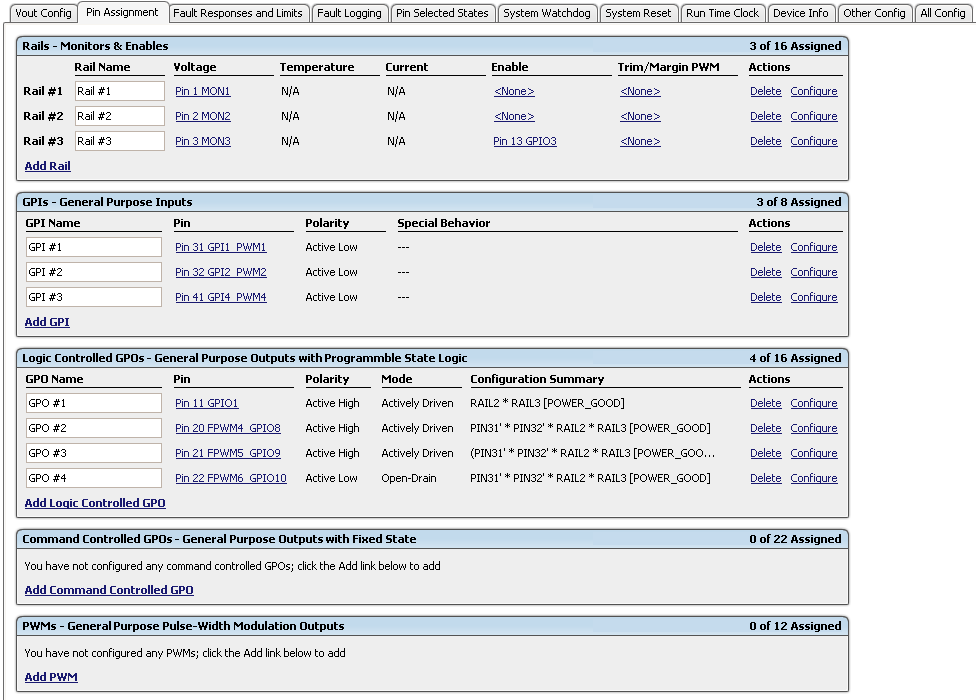The image size is (976, 700).
Task: Switch to the System Watchdog tab
Action: point(547,13)
